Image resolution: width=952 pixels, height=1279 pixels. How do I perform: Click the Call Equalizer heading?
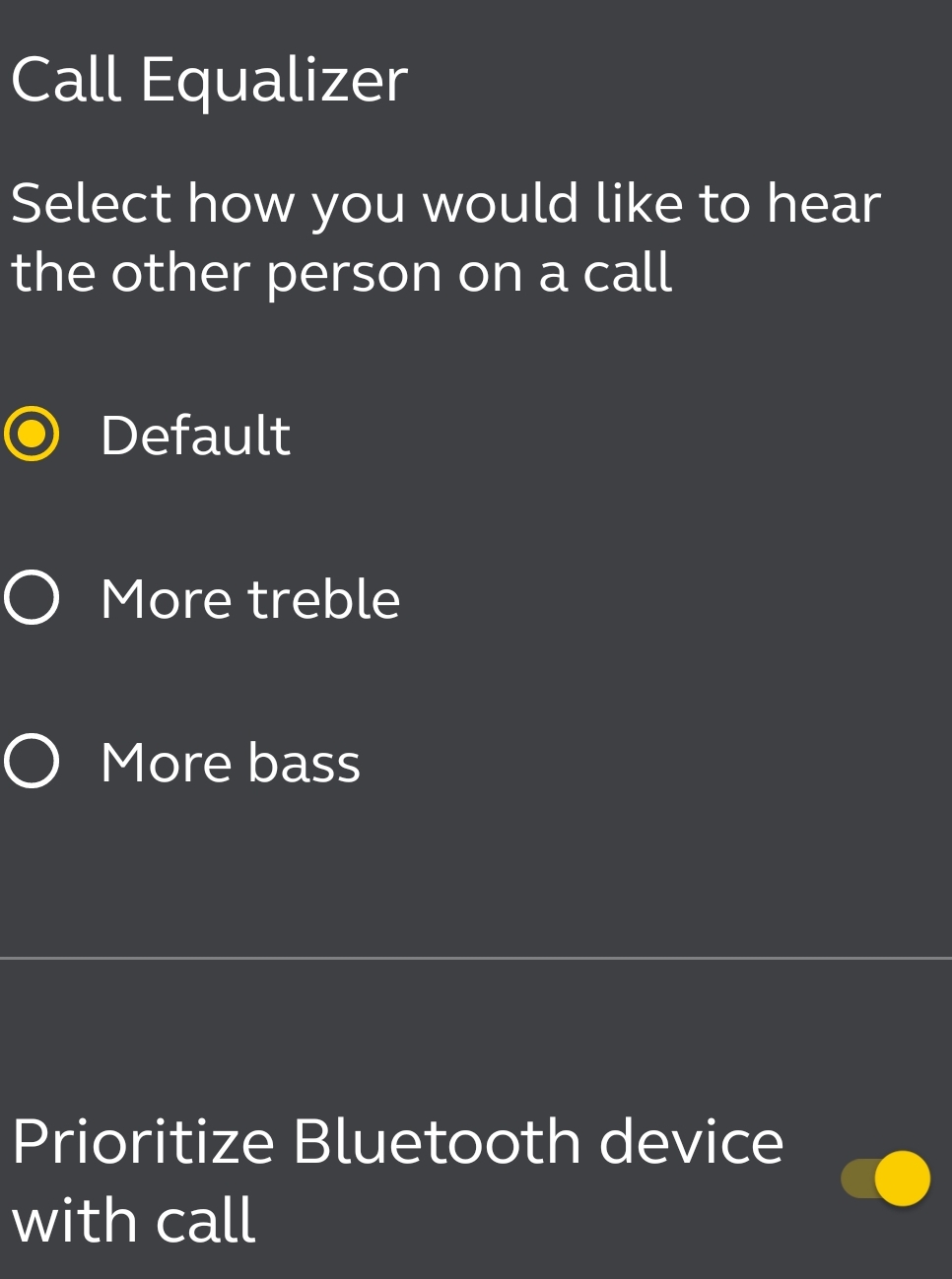[x=209, y=79]
